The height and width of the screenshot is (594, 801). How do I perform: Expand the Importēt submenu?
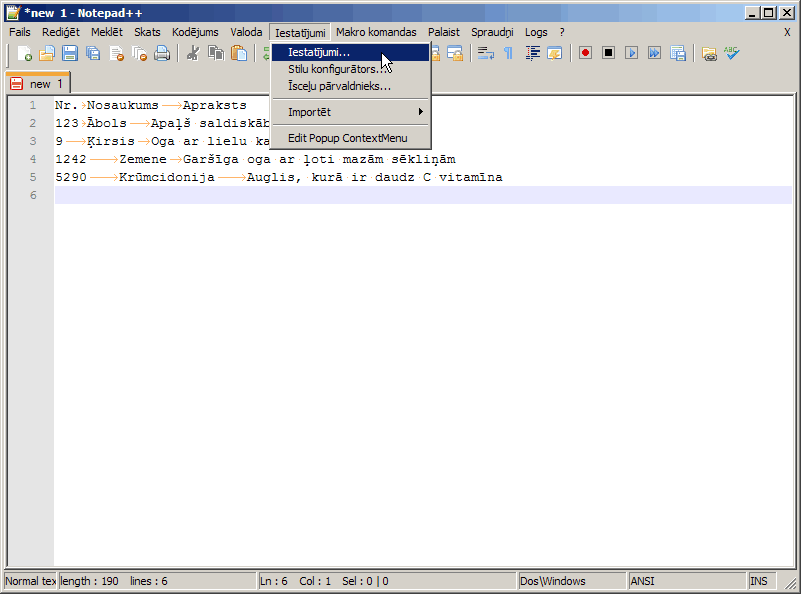(350, 112)
